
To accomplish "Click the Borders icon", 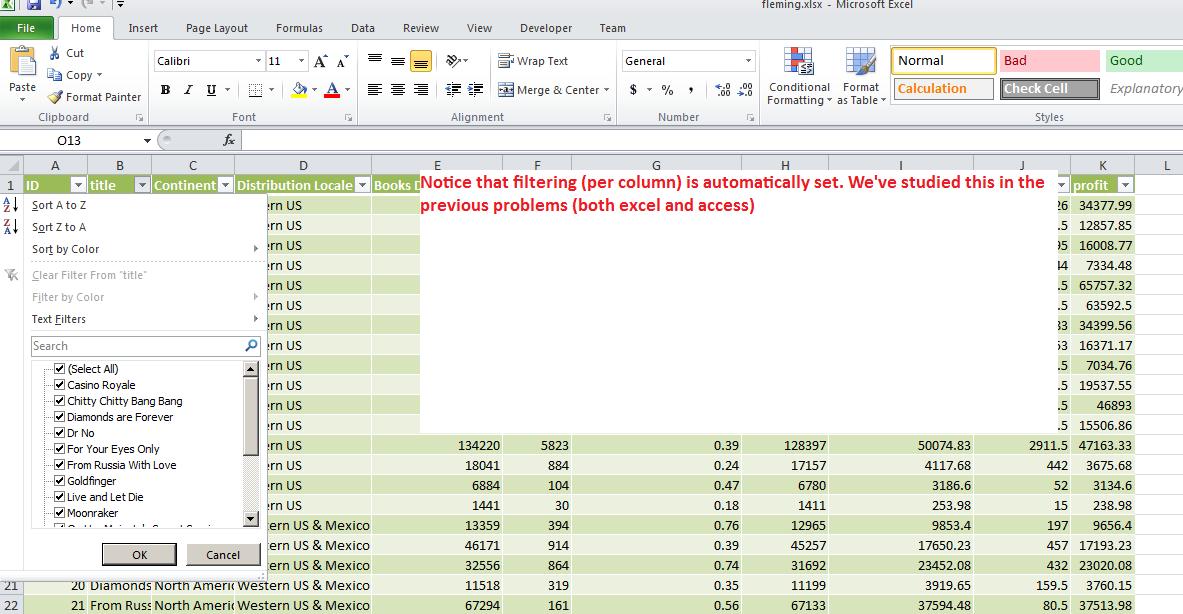I will 255,90.
